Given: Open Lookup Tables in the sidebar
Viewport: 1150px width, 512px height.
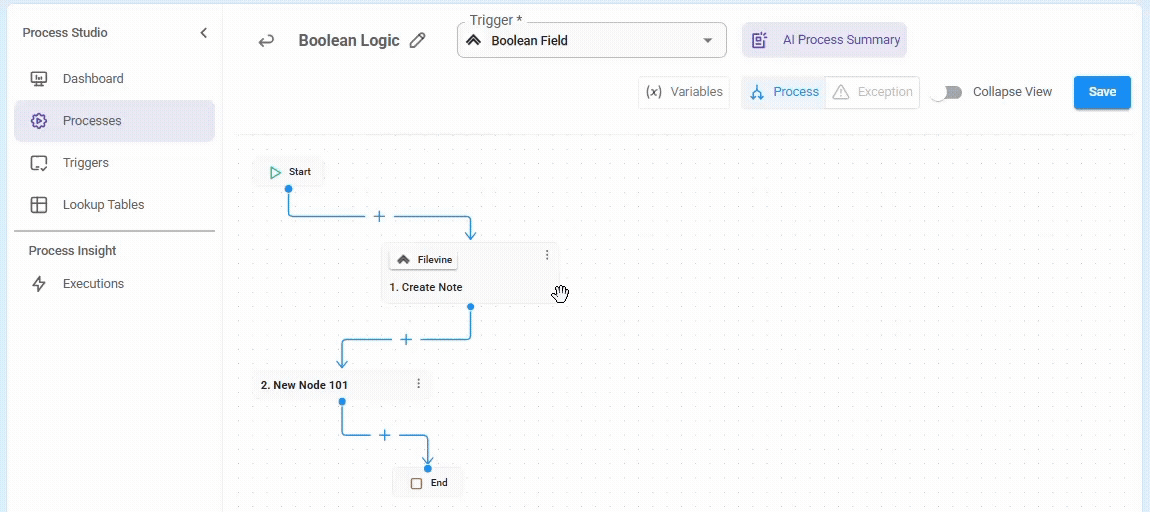Looking at the screenshot, I should point(103,205).
